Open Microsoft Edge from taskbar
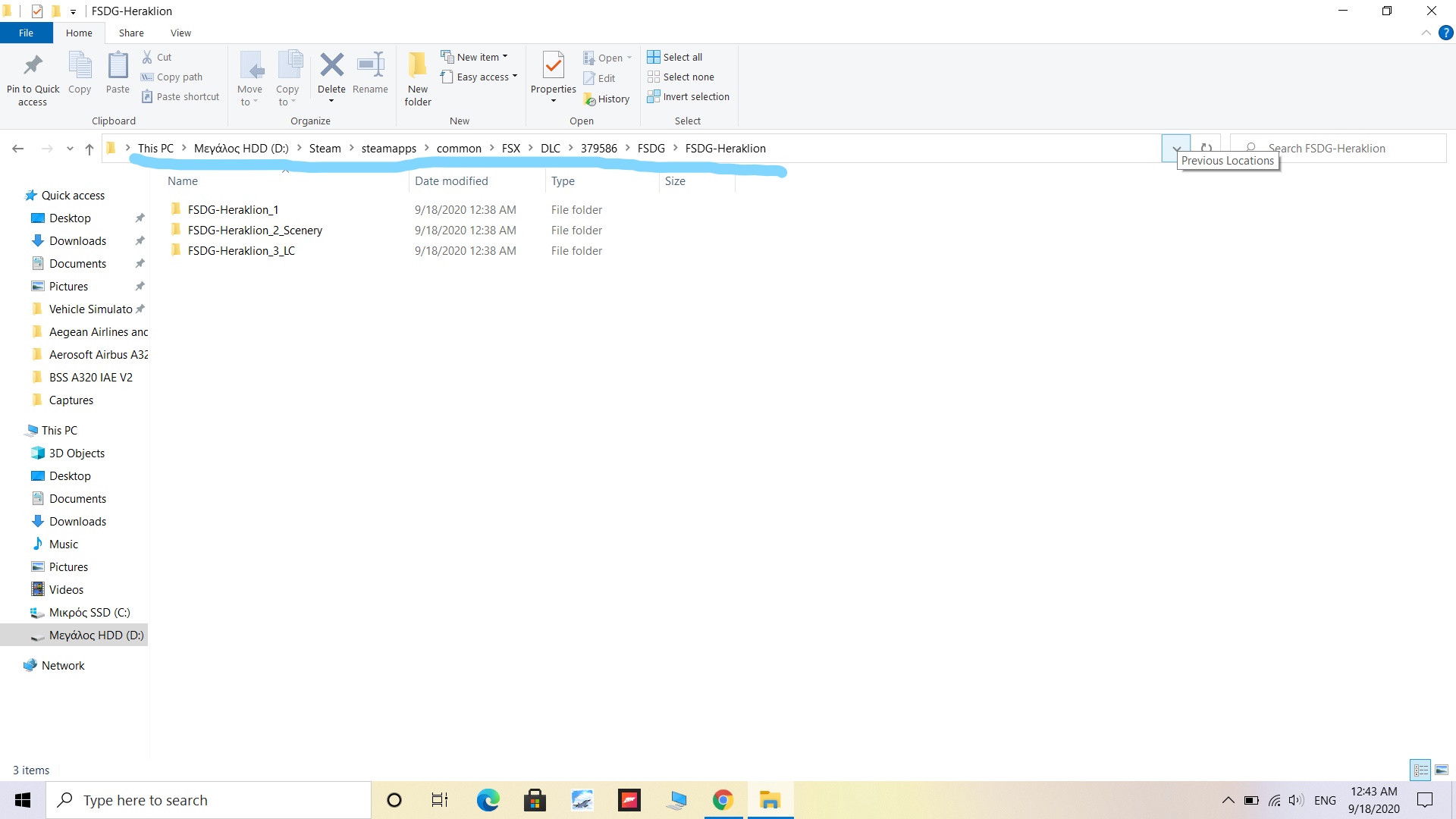This screenshot has height=819, width=1456. [488, 800]
